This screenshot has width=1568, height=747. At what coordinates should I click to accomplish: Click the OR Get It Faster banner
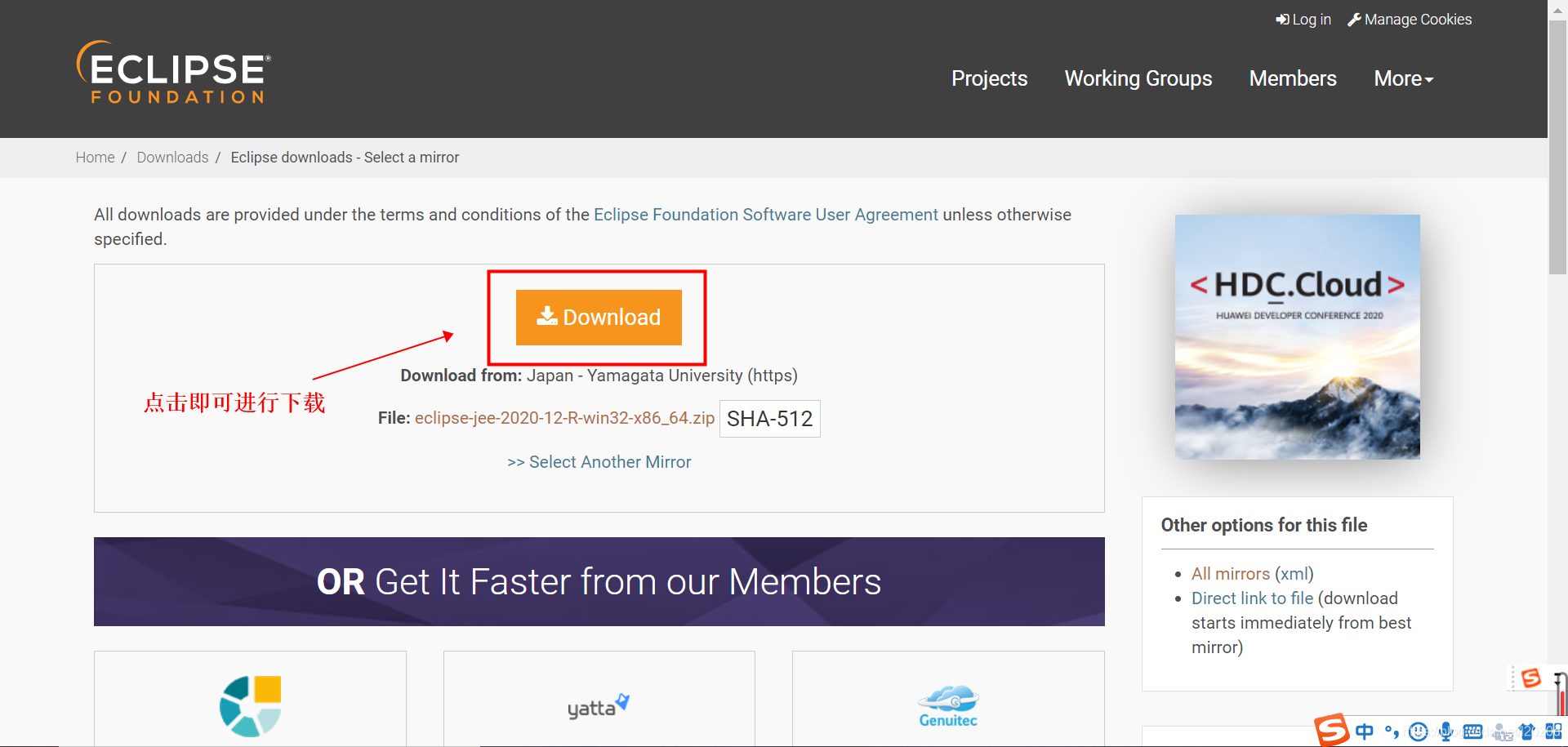point(599,582)
